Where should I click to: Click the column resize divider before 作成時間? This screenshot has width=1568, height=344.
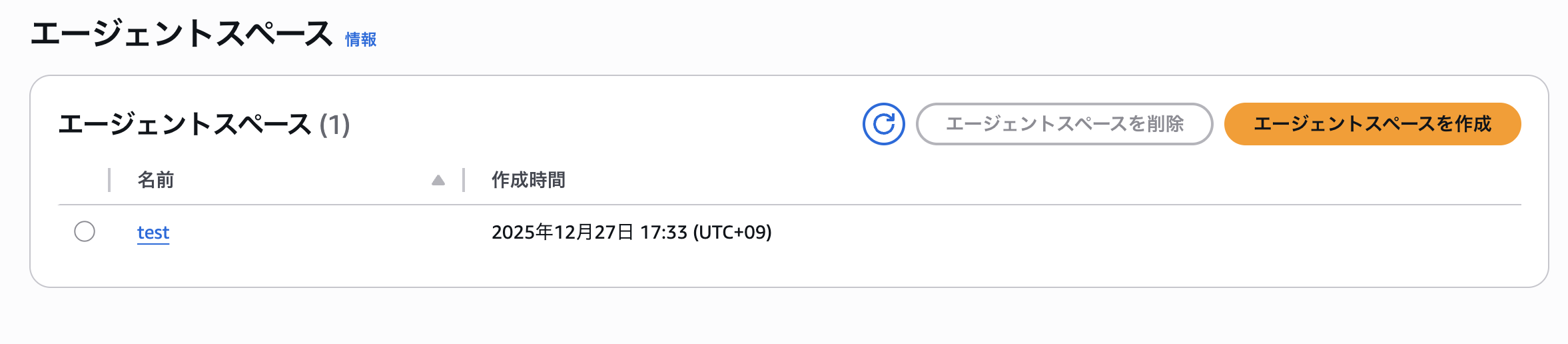[x=464, y=180]
